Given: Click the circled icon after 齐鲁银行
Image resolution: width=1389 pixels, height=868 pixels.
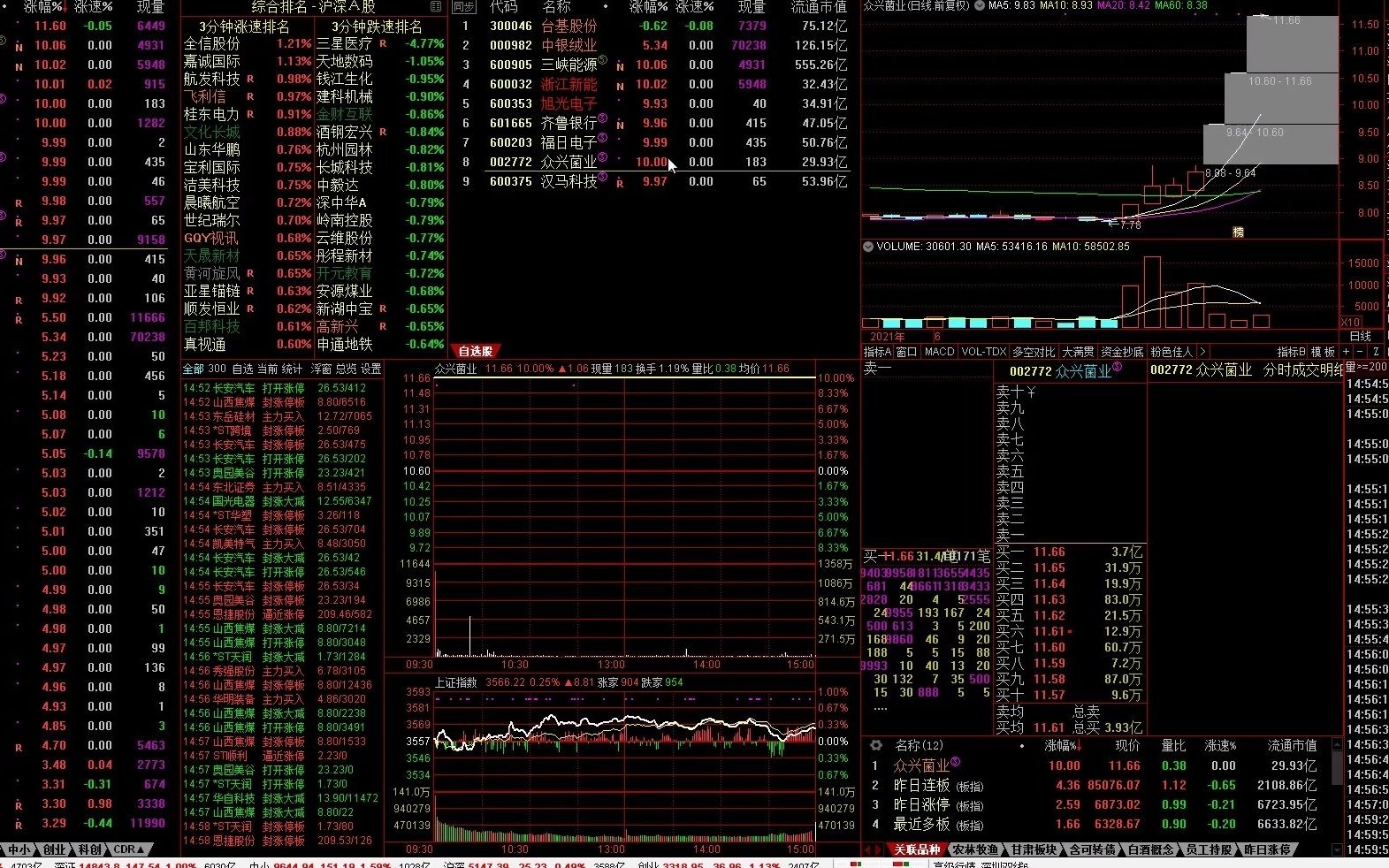Looking at the screenshot, I should click(603, 119).
